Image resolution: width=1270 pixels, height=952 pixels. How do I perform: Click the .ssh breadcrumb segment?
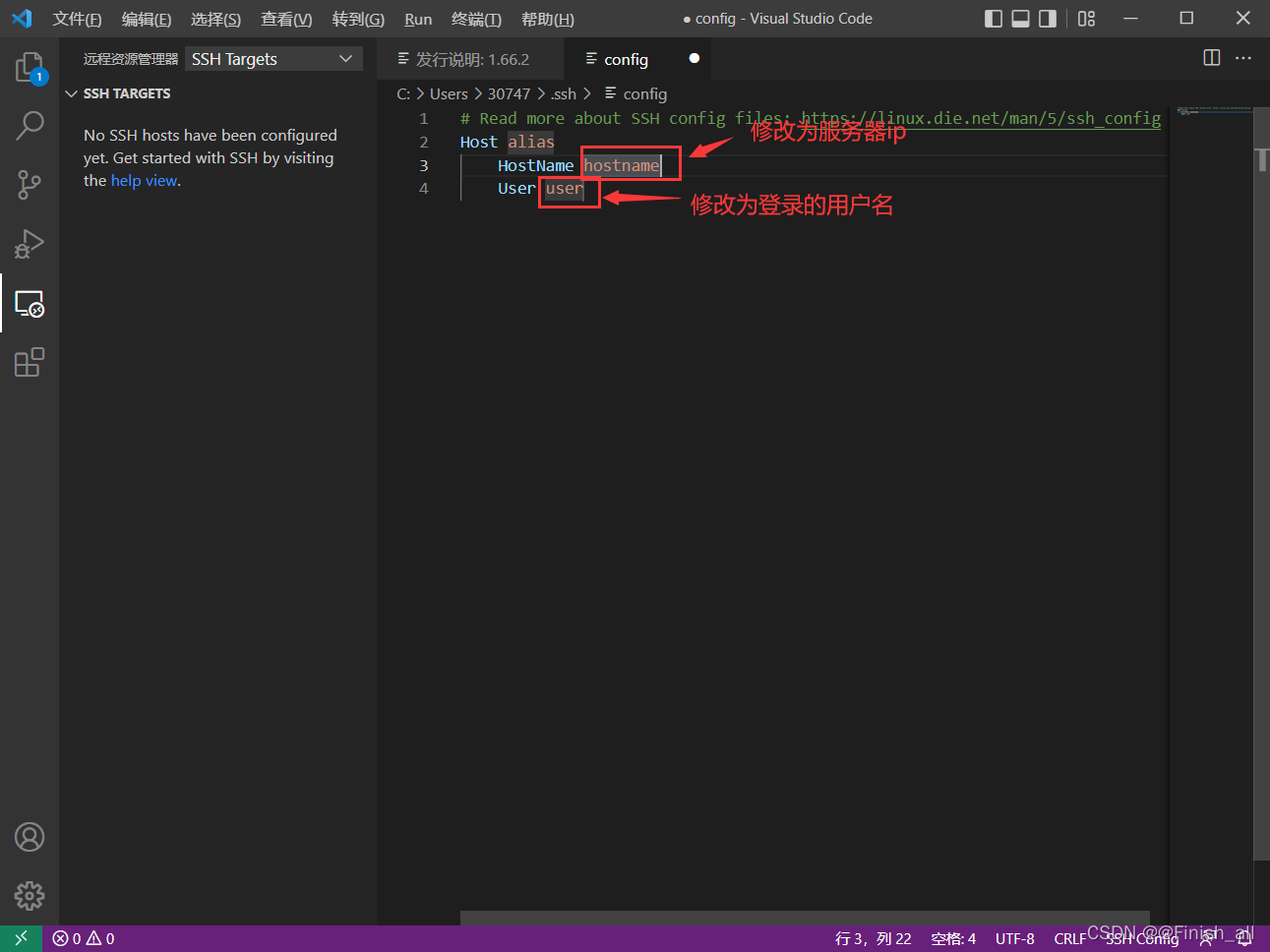[564, 93]
